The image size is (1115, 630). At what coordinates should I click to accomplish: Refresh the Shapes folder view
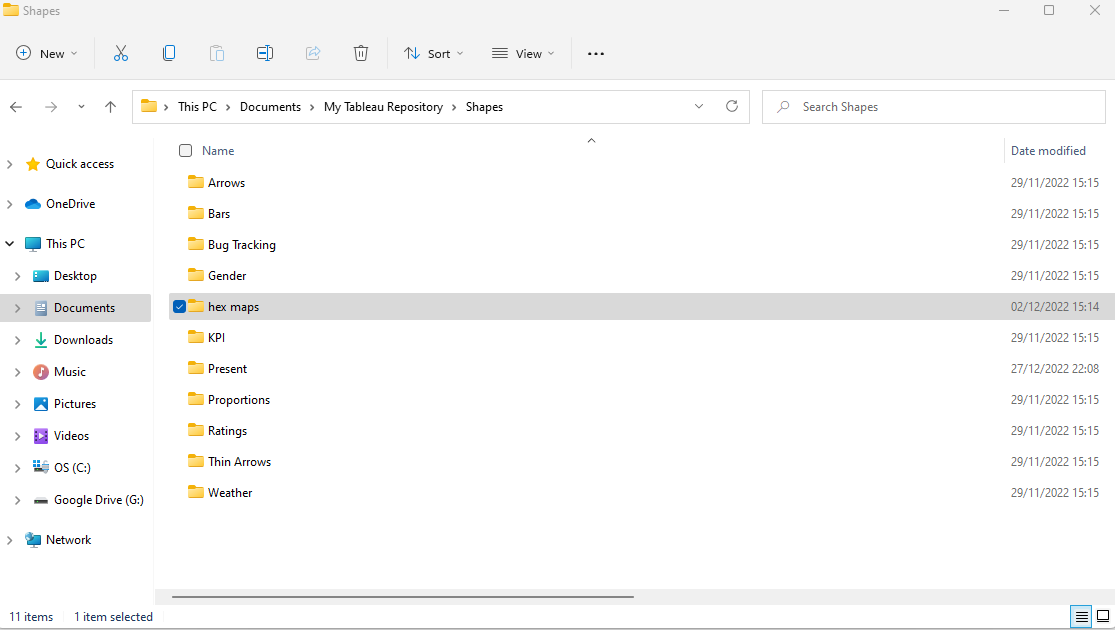732,106
